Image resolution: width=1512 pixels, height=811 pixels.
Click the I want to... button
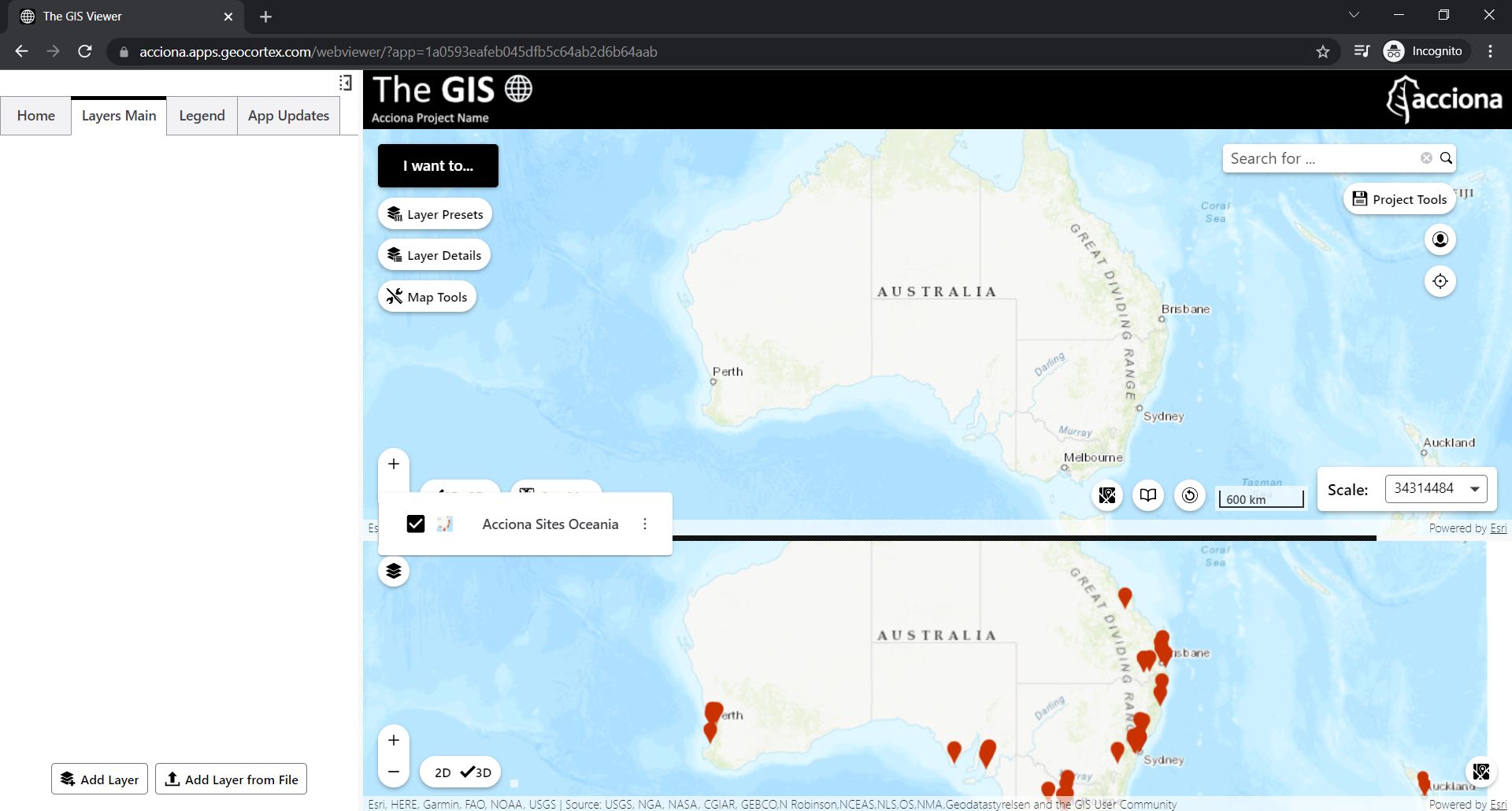point(438,165)
